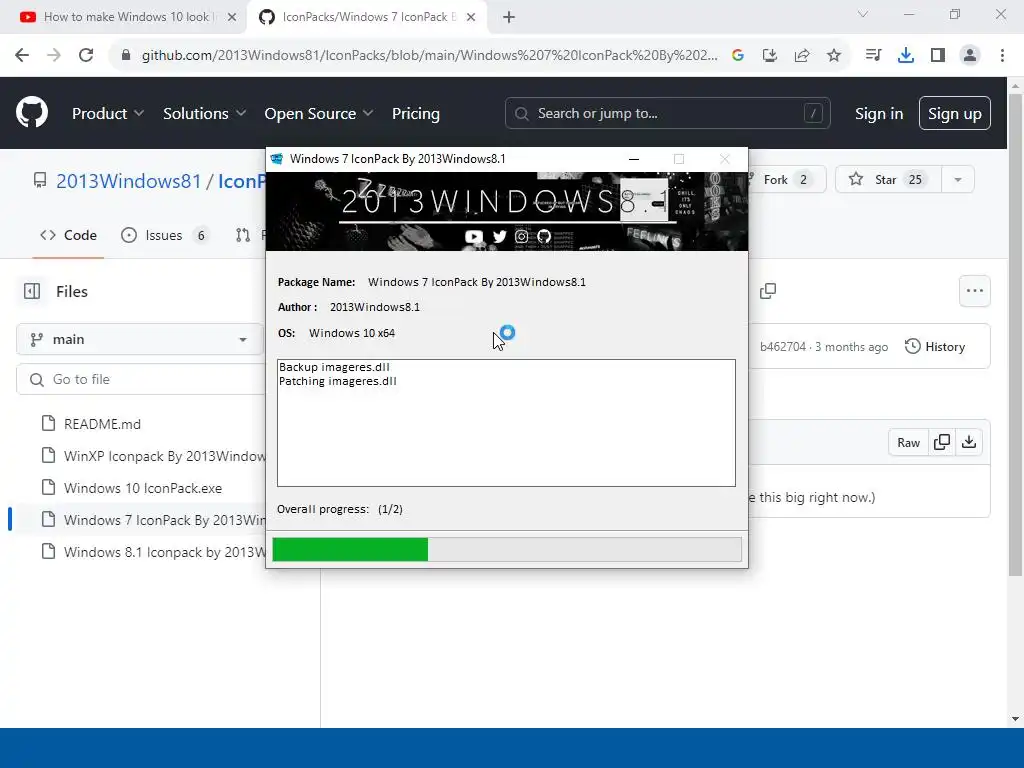Click Twitter icon in installer banner

[500, 236]
